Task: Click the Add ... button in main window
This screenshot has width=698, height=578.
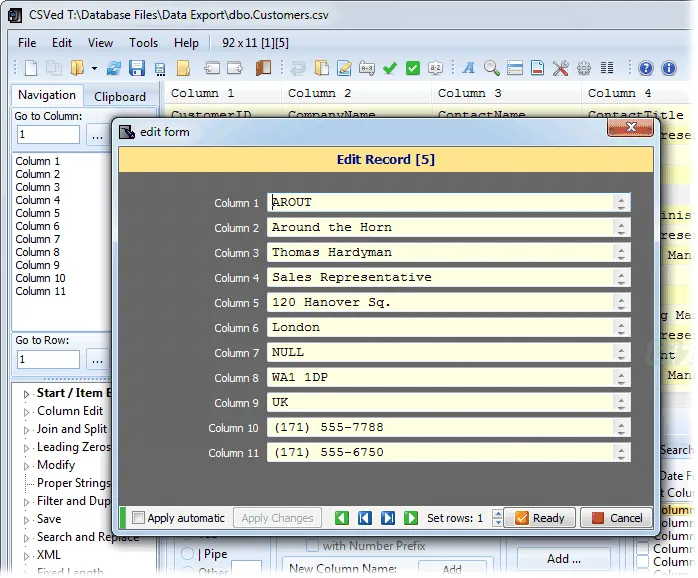Action: 564,559
